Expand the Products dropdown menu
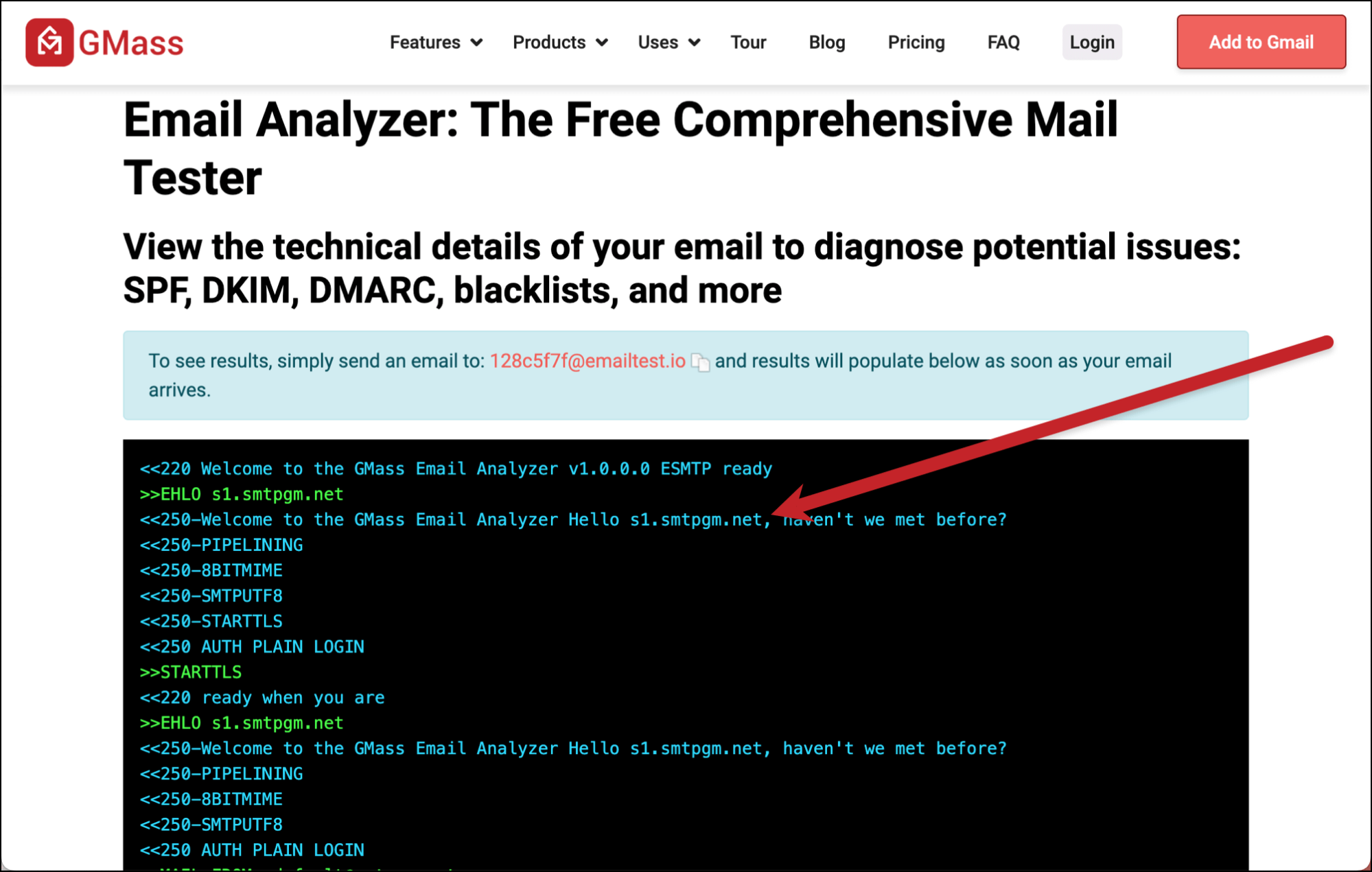Screen dimensions: 1372x872 click(556, 42)
